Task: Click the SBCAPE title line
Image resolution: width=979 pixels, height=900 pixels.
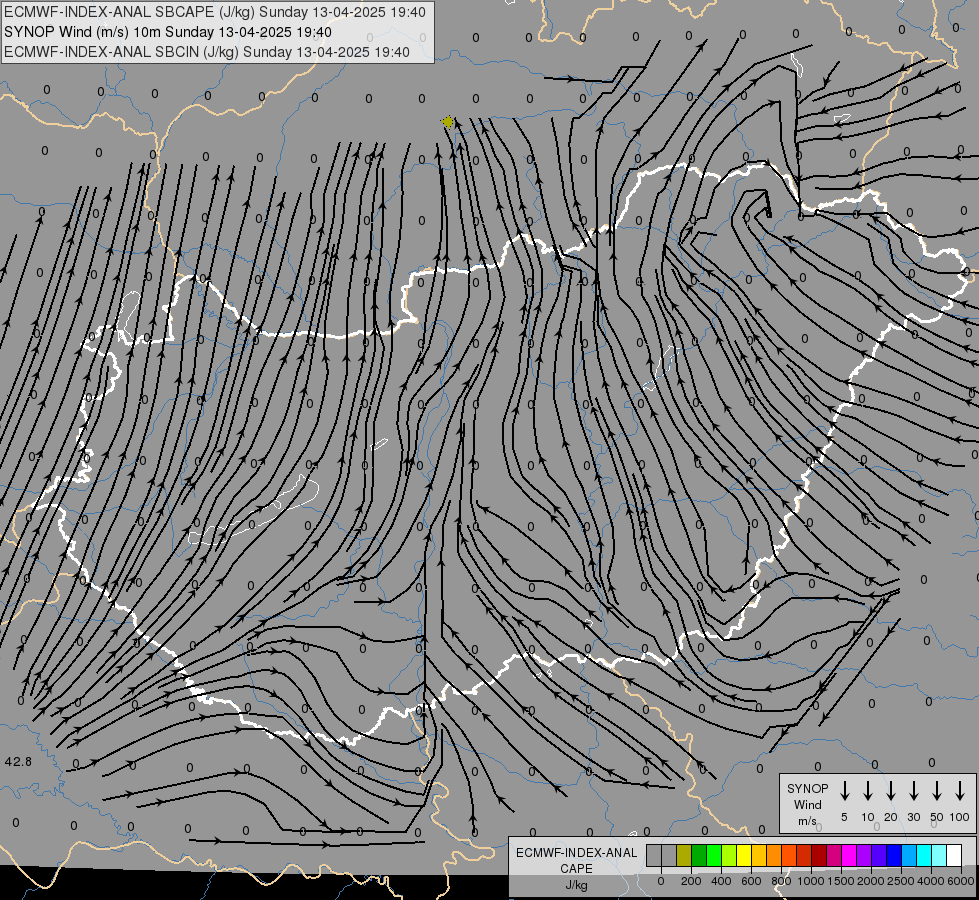Action: click(215, 12)
